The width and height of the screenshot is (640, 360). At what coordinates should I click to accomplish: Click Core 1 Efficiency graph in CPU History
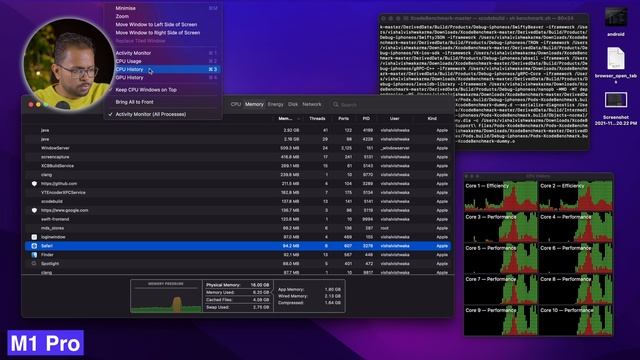pos(501,196)
